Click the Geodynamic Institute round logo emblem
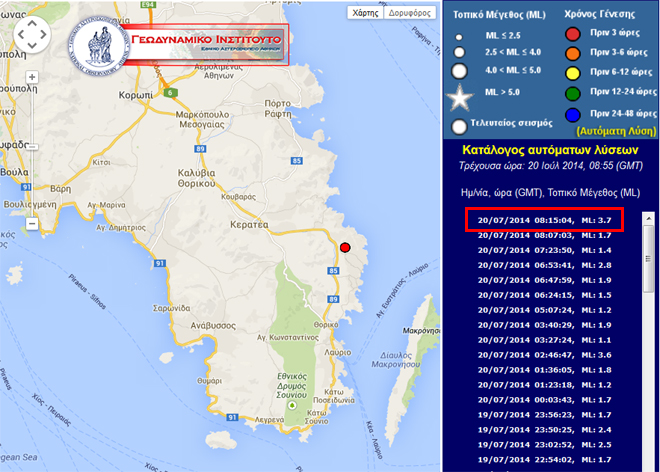 (x=101, y=45)
